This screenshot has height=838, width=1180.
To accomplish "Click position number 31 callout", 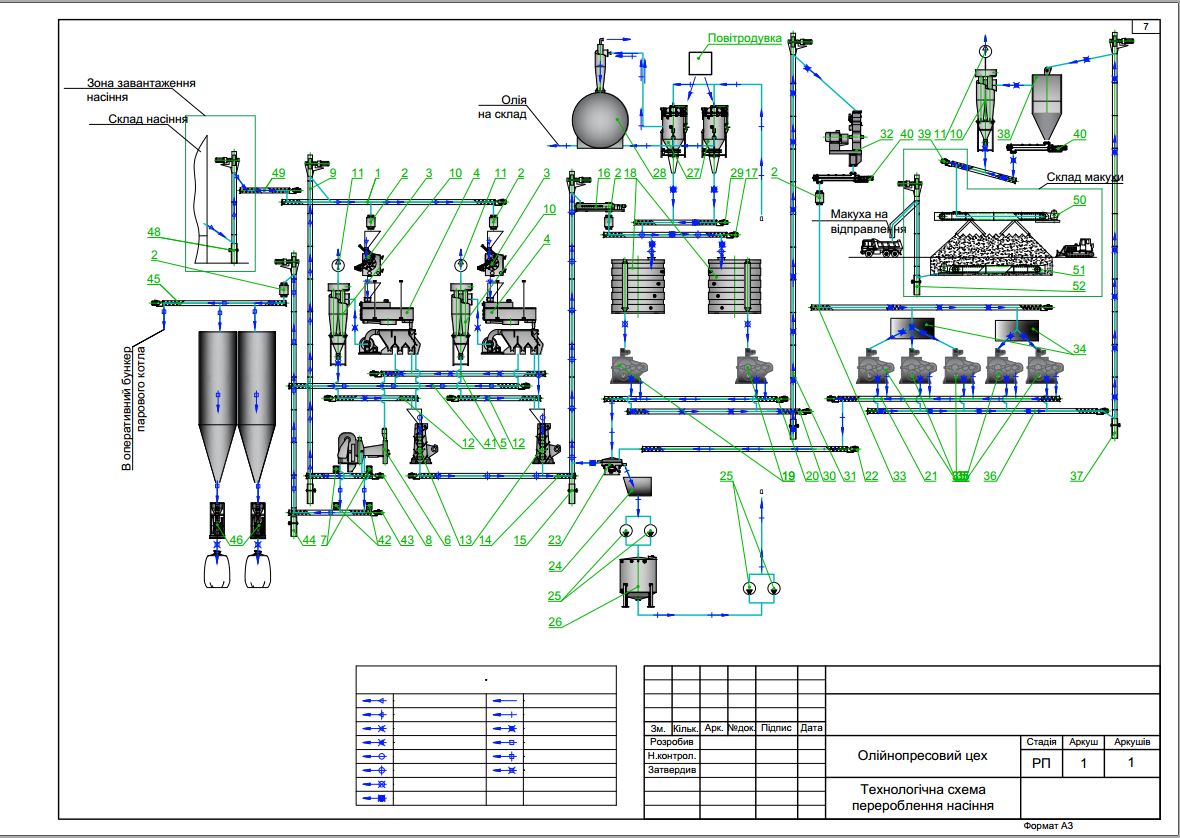I will click(x=850, y=475).
